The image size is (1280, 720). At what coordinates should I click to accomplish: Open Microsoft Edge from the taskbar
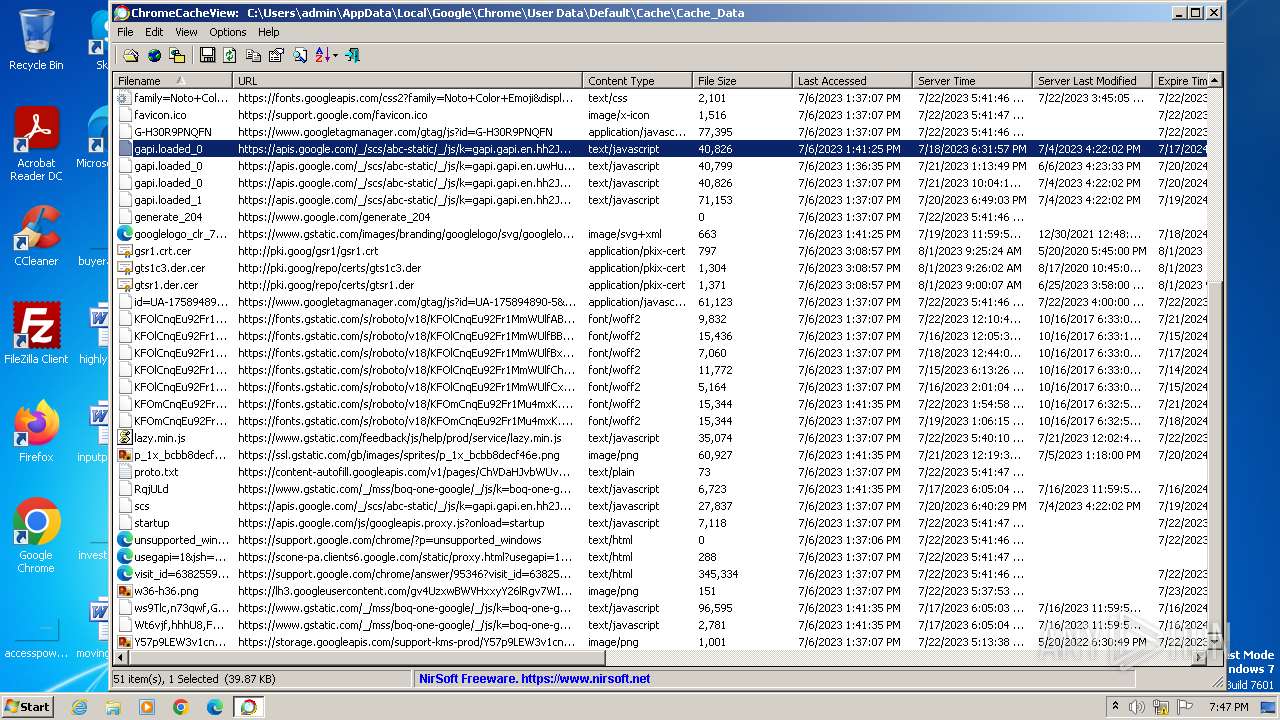pos(214,707)
